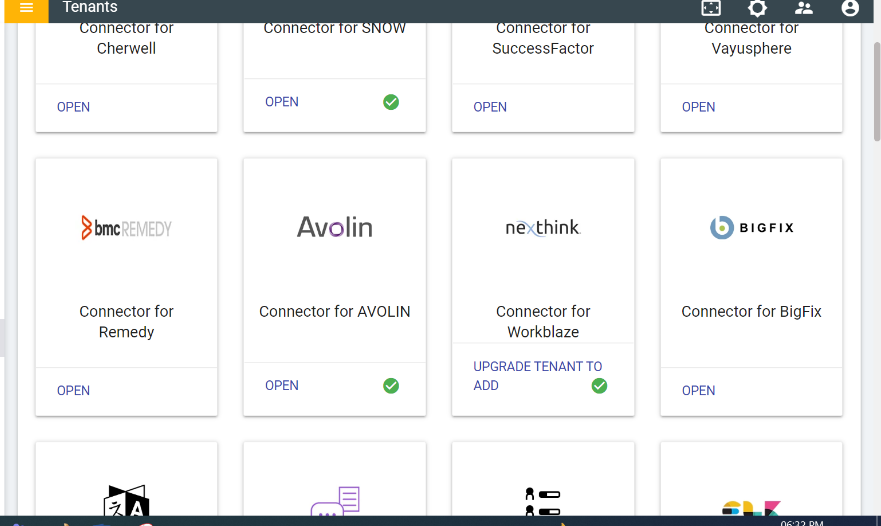881x526 pixels.
Task: Click Upgrade Tenant To Add for Workblaze
Action: pyautogui.click(x=537, y=376)
